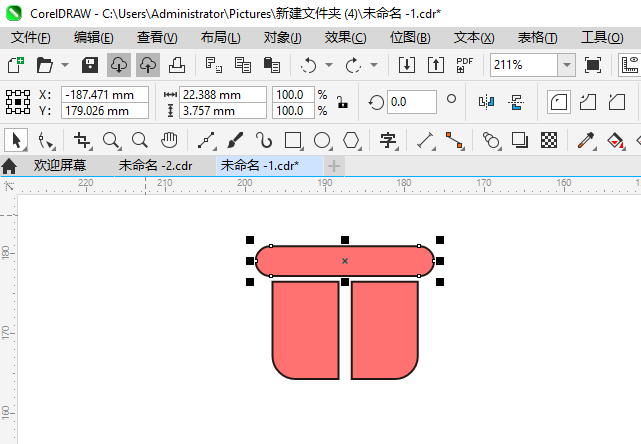Click the Y position field
The width and height of the screenshot is (641, 444).
105,111
